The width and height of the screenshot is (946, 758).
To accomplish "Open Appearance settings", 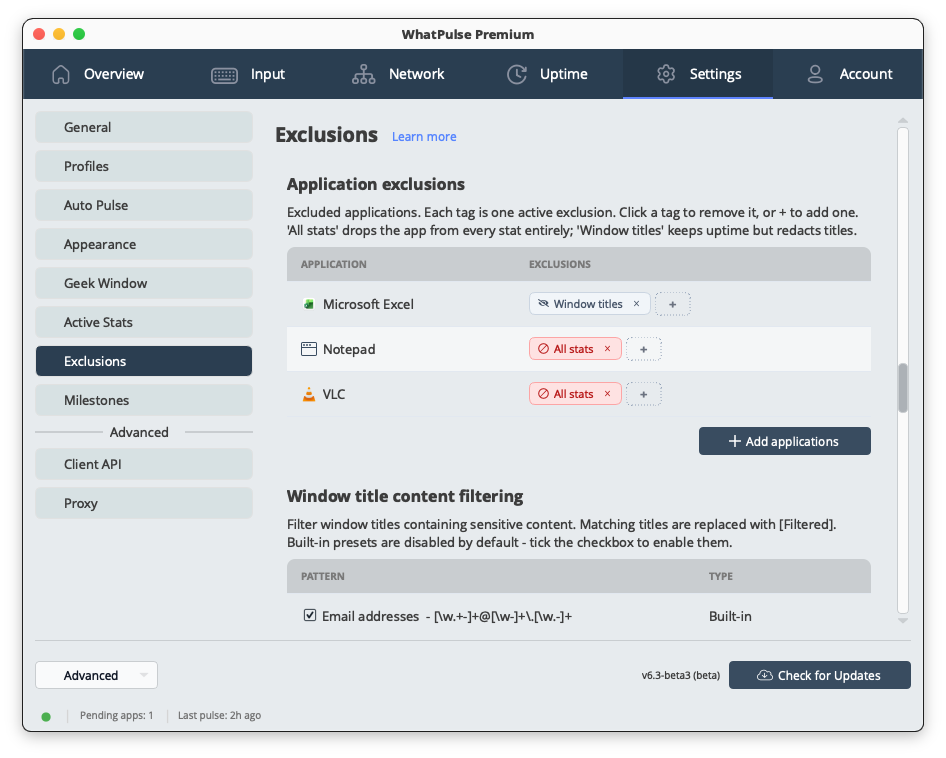I will point(144,244).
